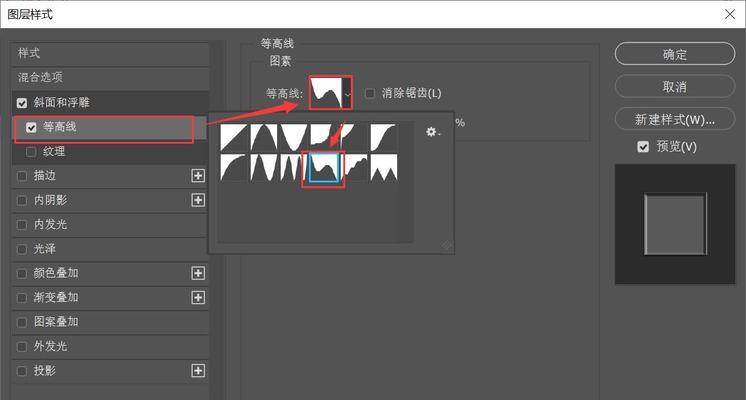The image size is (746, 400).
Task: Open the 等高线 contour dropdown arrow
Action: pyautogui.click(x=348, y=94)
